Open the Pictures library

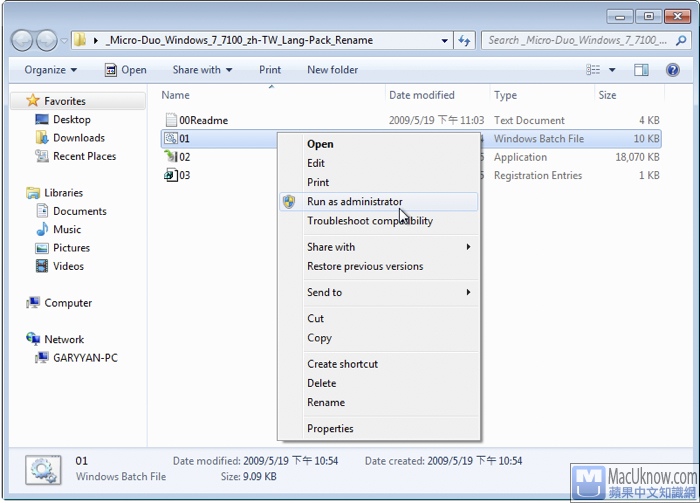tap(71, 248)
